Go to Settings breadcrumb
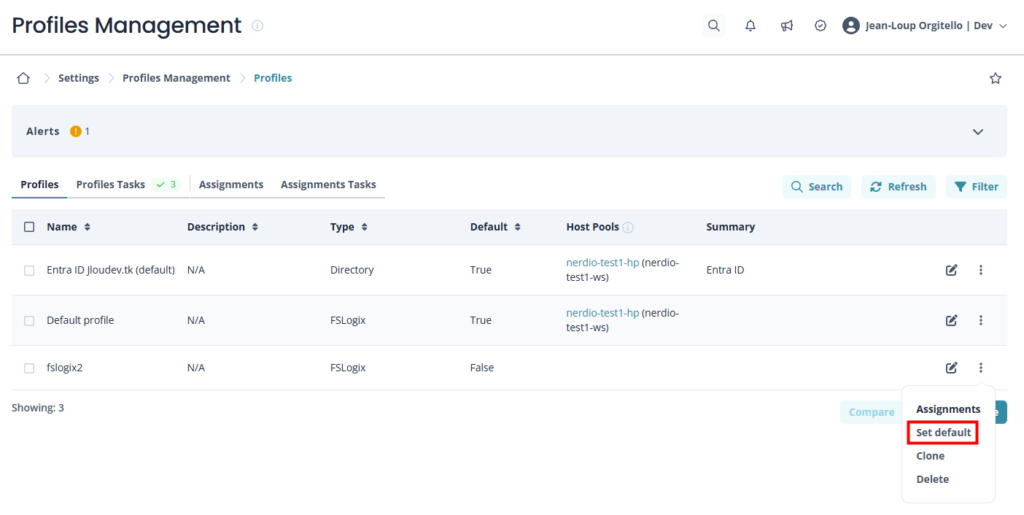Viewport: 1024px width, 515px height. pyautogui.click(x=78, y=78)
